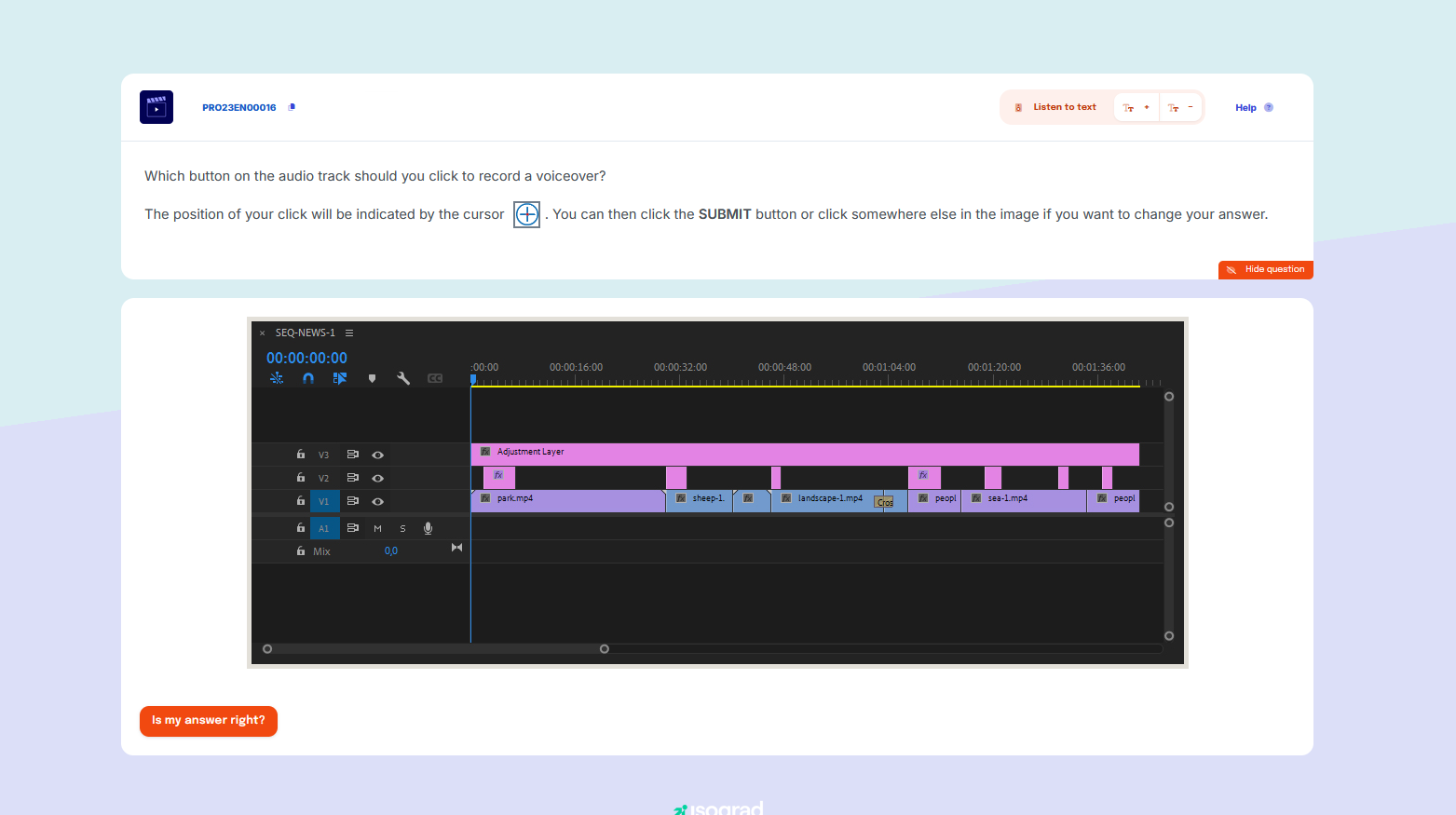Screen dimensions: 1456x815
Task: Click the fx badge on sea-1.mp4
Action: [976, 498]
